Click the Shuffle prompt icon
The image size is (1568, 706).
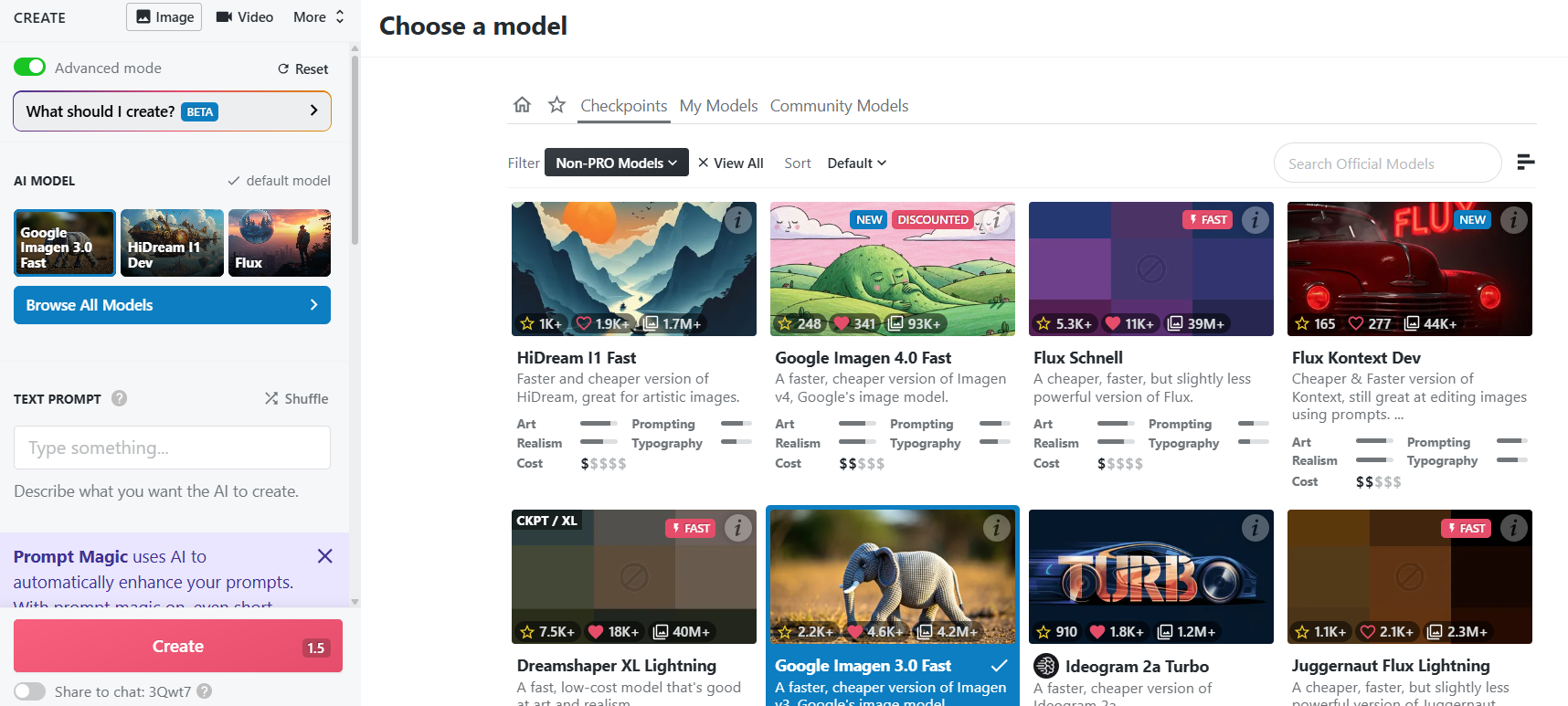point(271,398)
